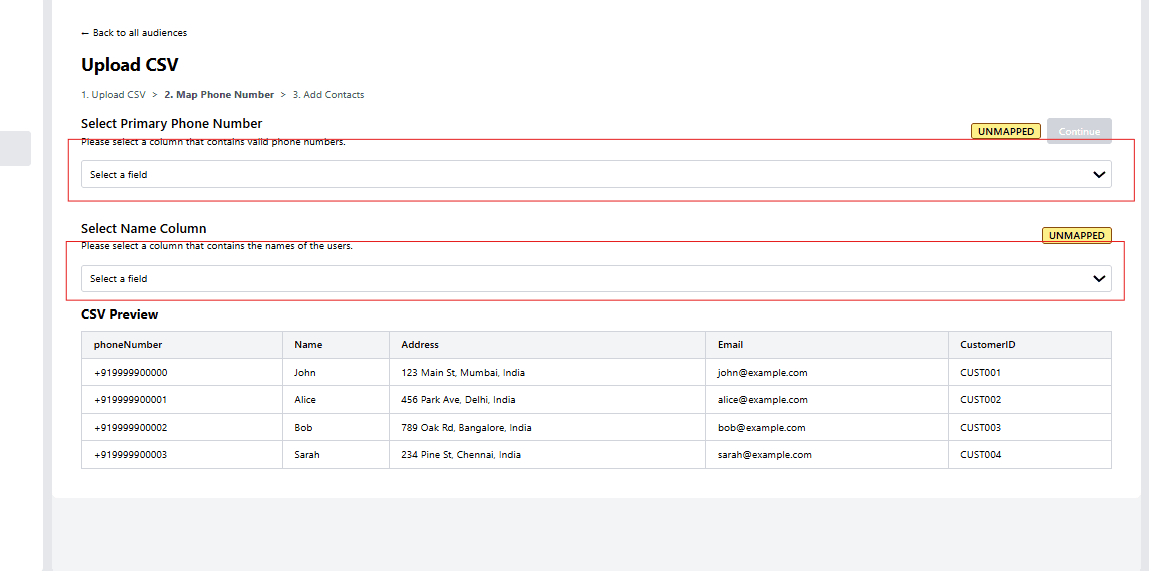Click the back arrow icon

pos(85,33)
